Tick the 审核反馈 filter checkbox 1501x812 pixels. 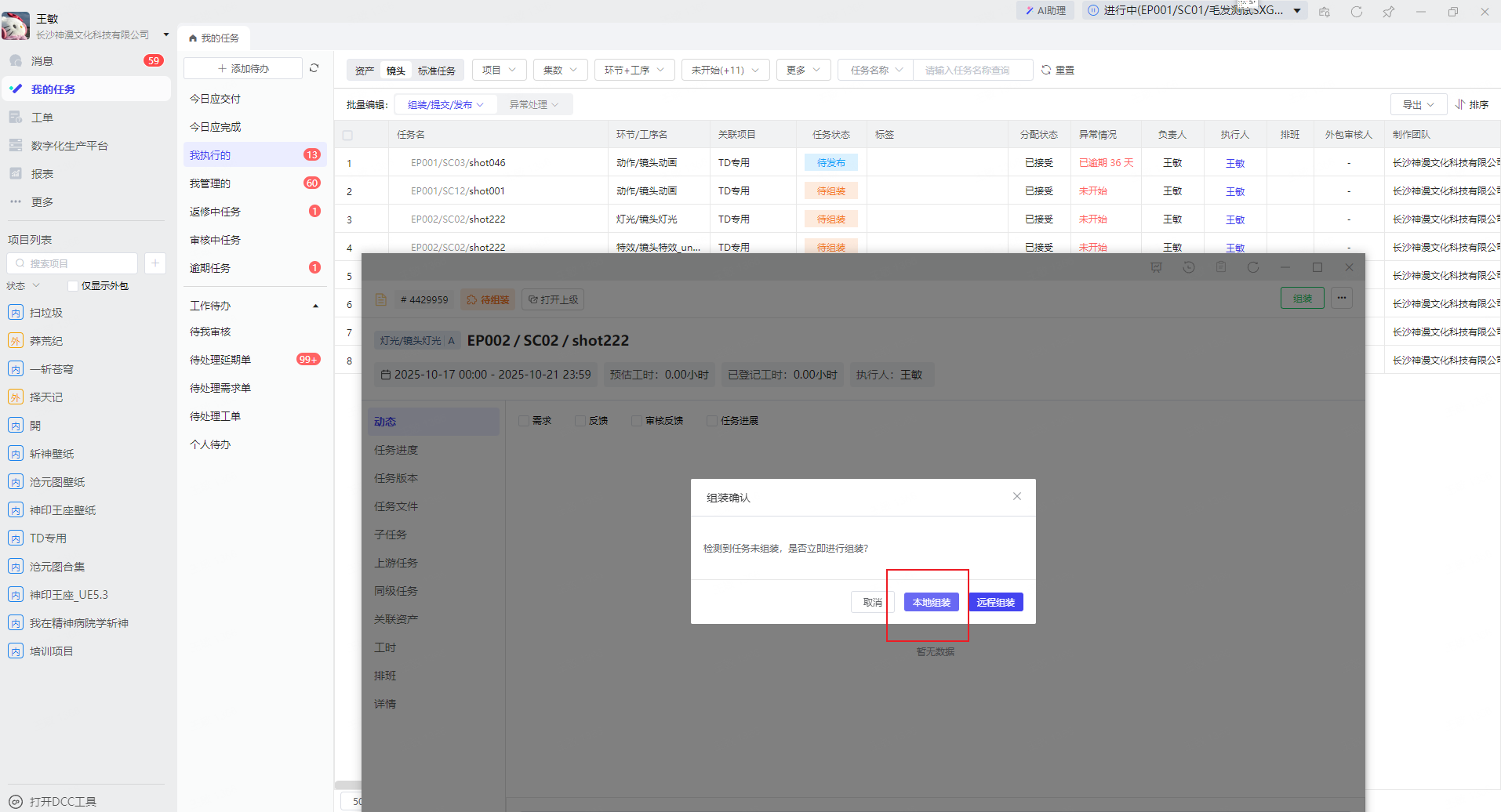click(x=637, y=421)
